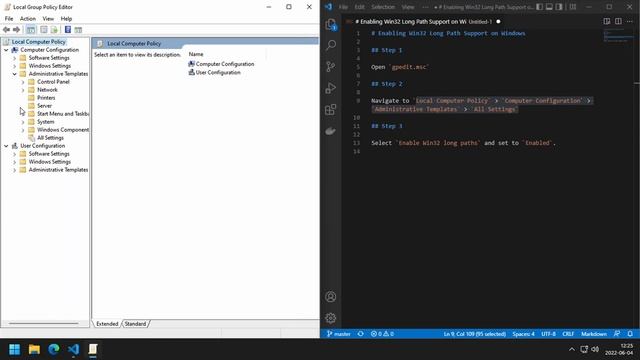
Task: Click the master branch in status bar
Action: tap(338, 334)
